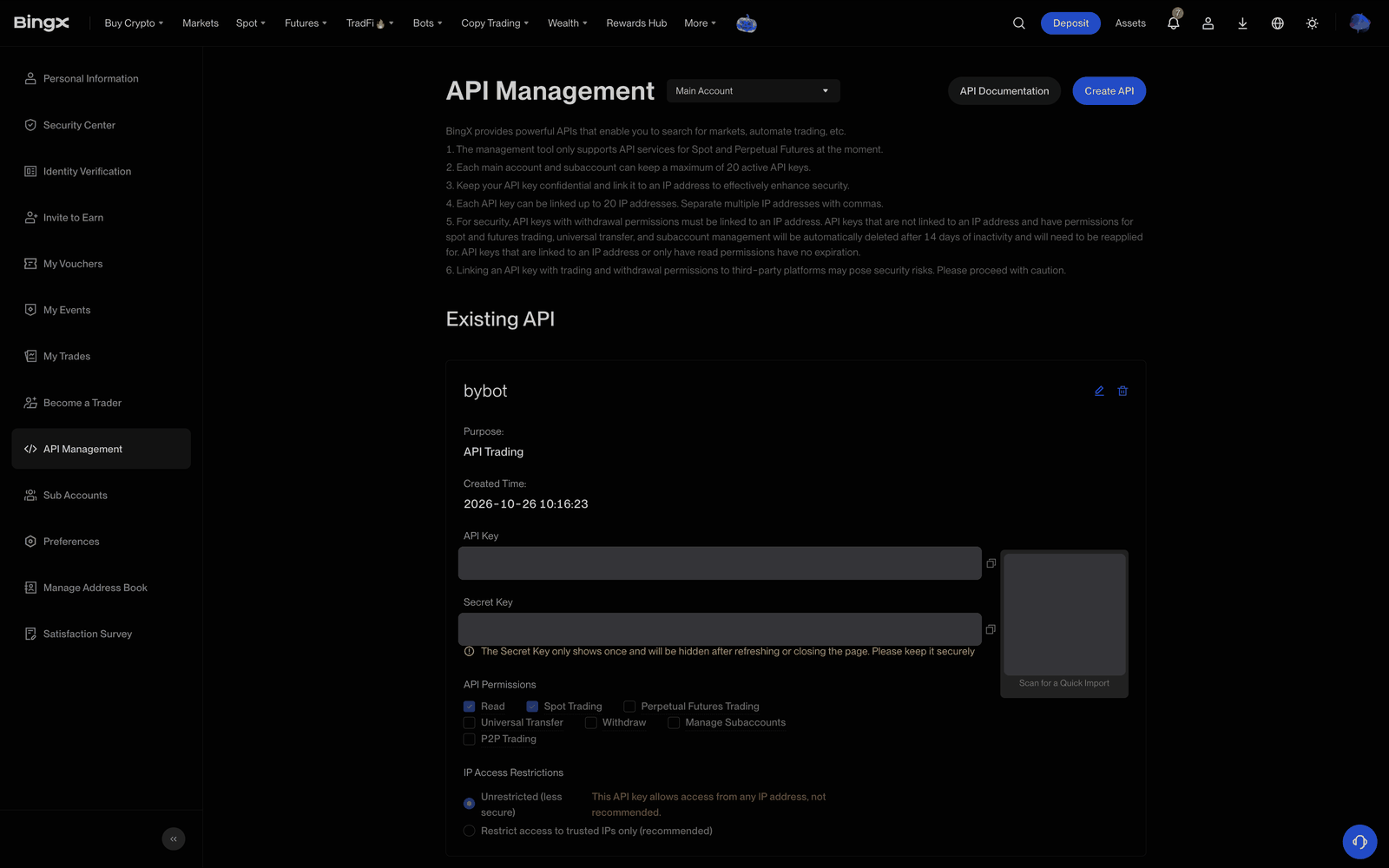This screenshot has height=868, width=1389.
Task: Open Markets in top navigation
Action: click(x=201, y=23)
